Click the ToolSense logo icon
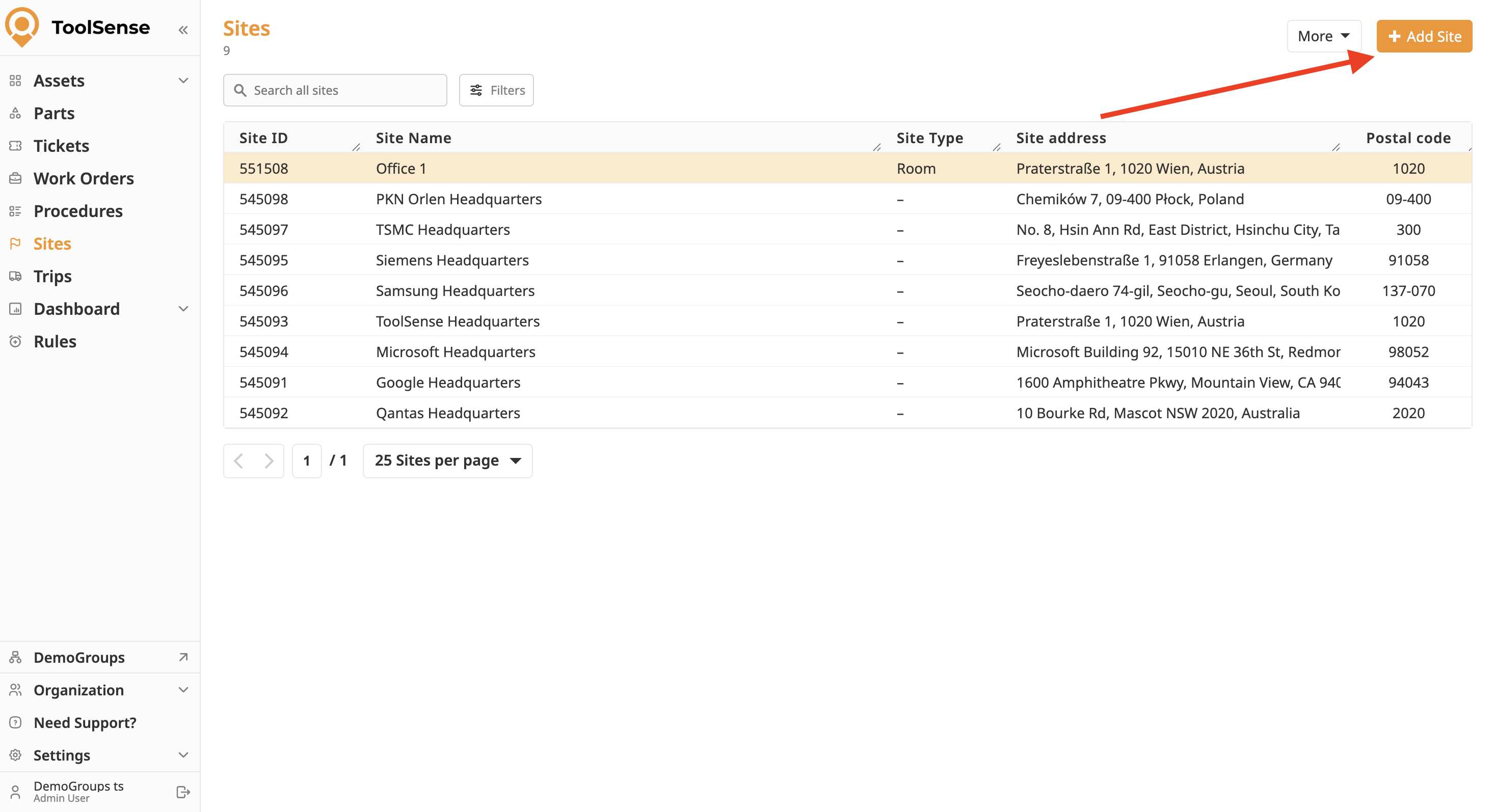 [22, 26]
